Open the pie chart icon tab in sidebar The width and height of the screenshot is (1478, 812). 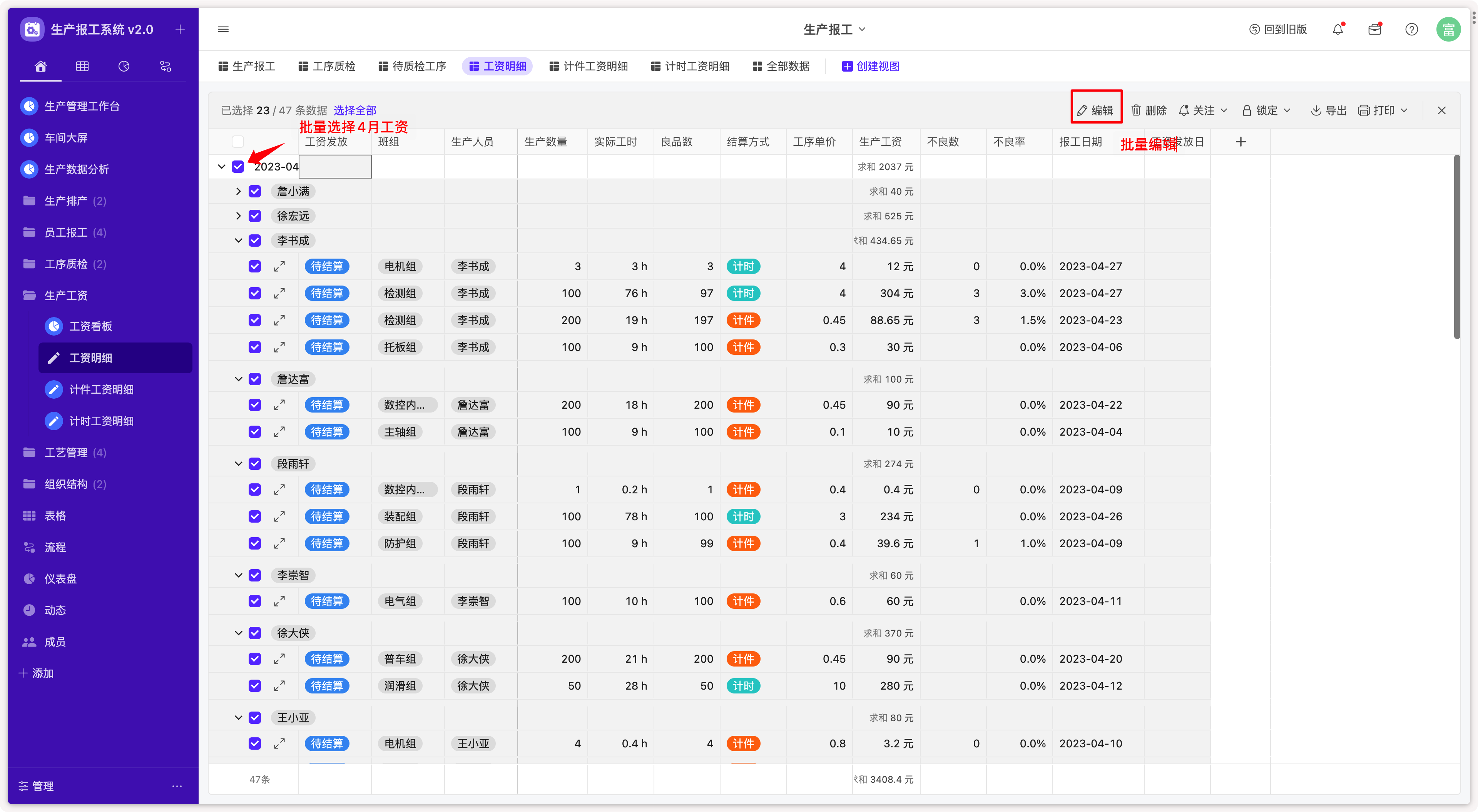pos(124,66)
